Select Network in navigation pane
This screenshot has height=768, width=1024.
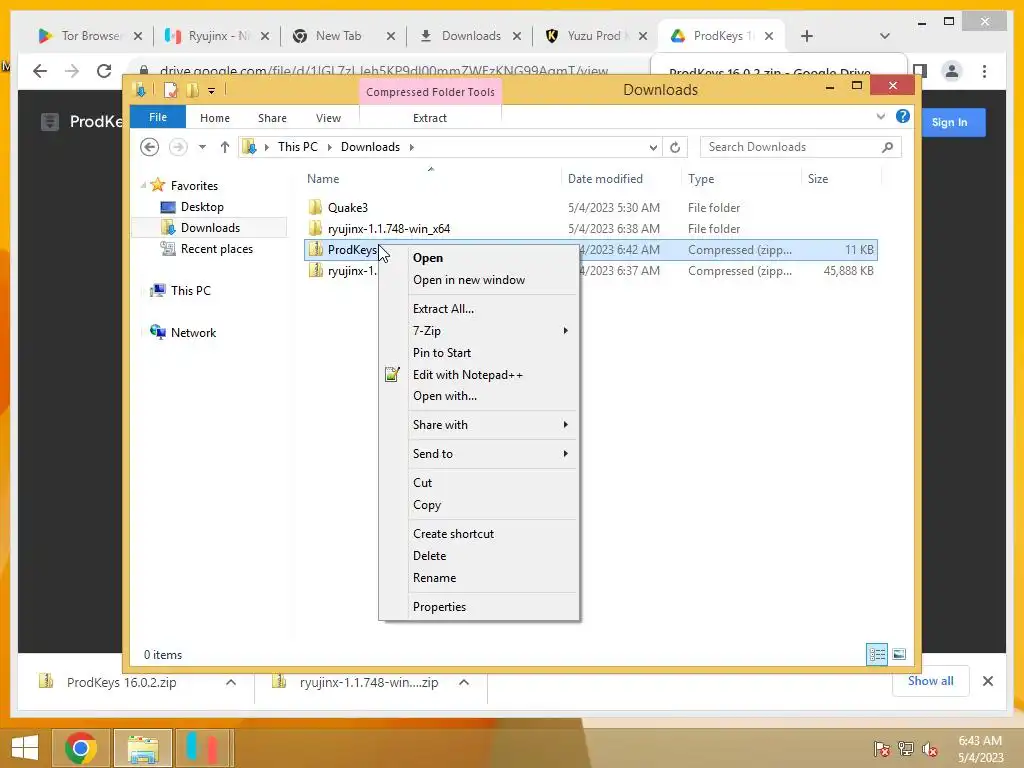click(x=193, y=332)
